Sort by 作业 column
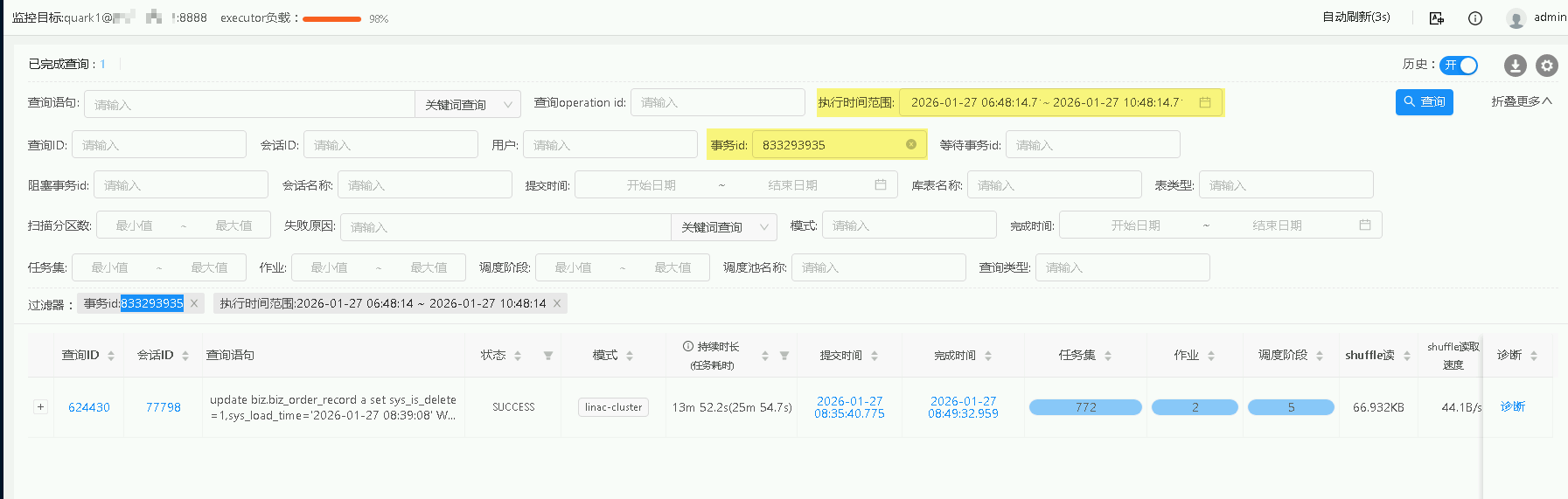The image size is (1568, 499). (x=1211, y=356)
